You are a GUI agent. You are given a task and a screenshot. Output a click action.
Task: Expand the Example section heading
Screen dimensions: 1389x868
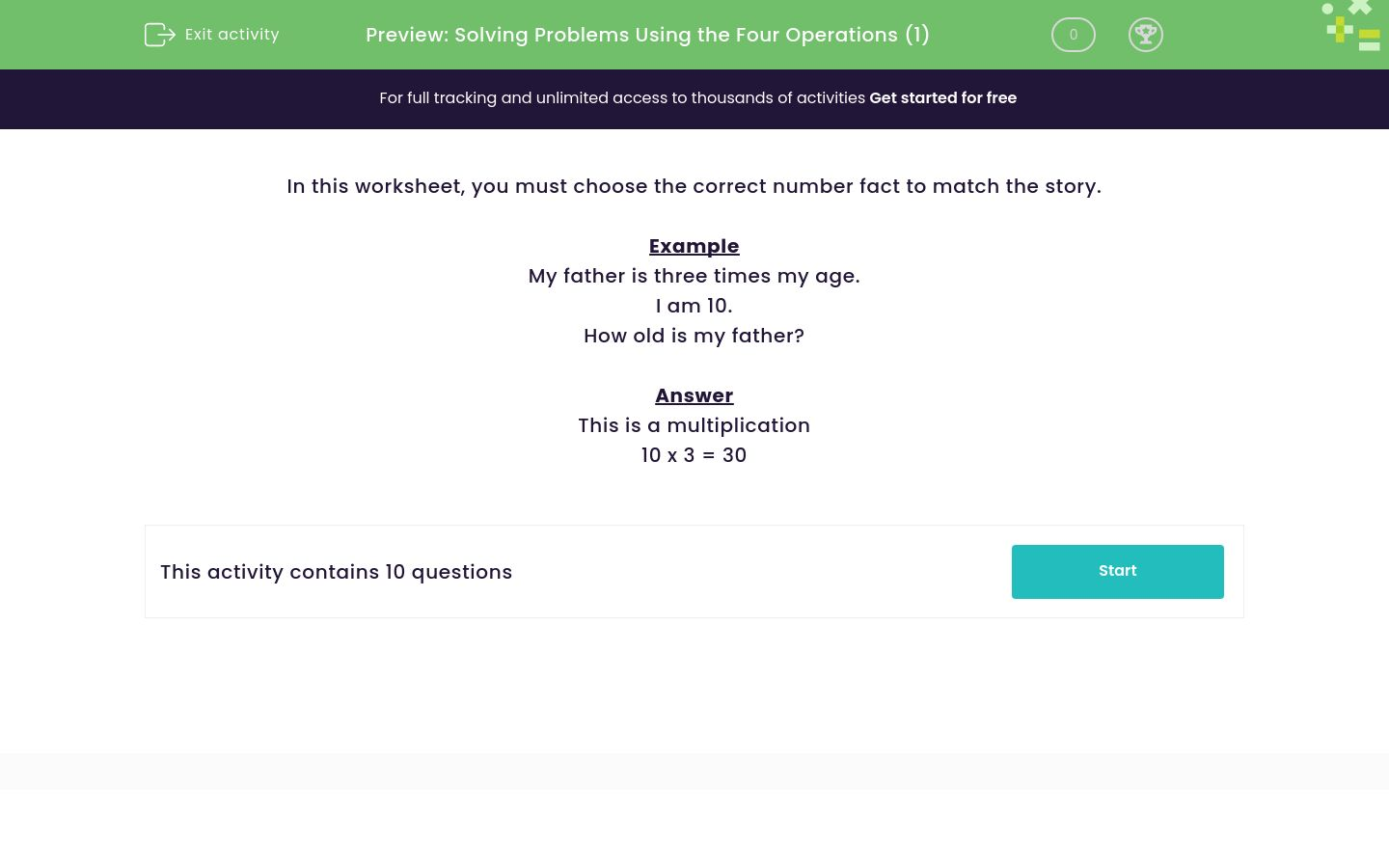pos(694,246)
